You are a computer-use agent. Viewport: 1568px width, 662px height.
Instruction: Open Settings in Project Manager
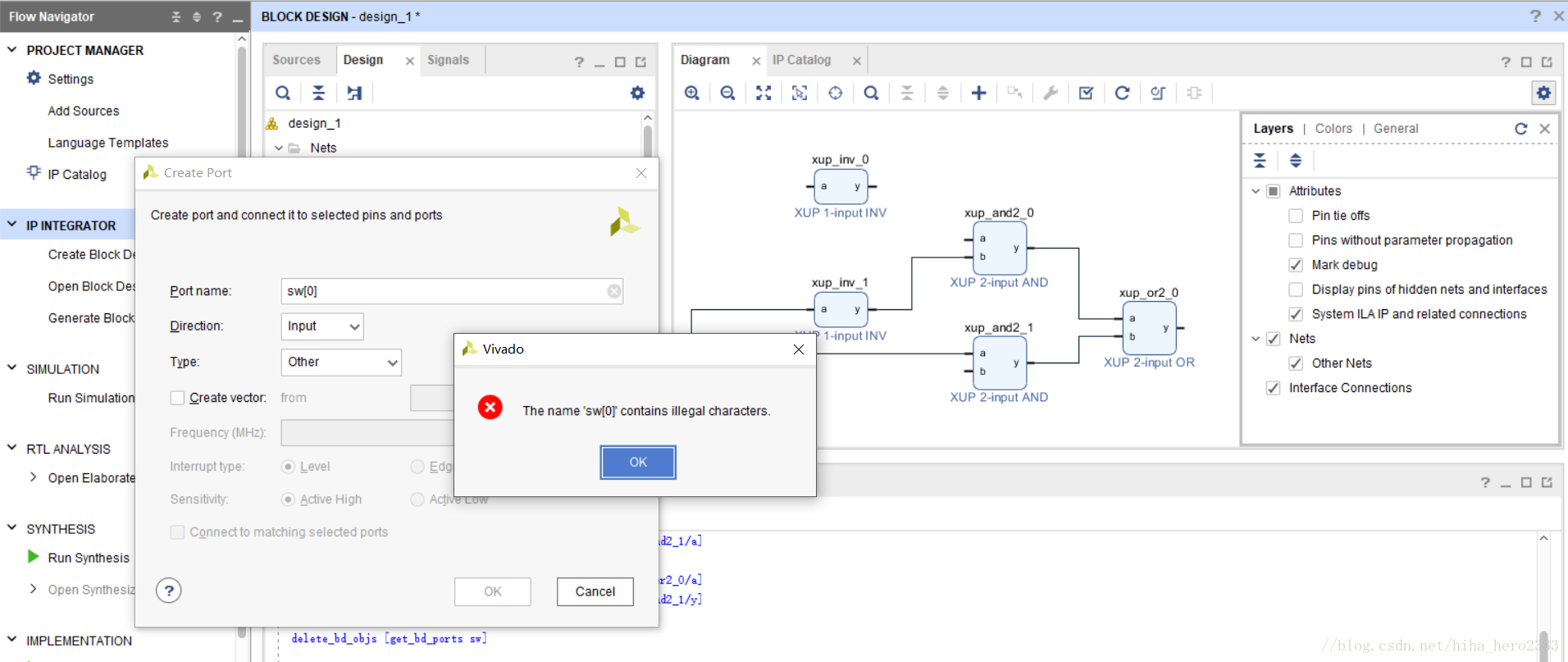(71, 79)
